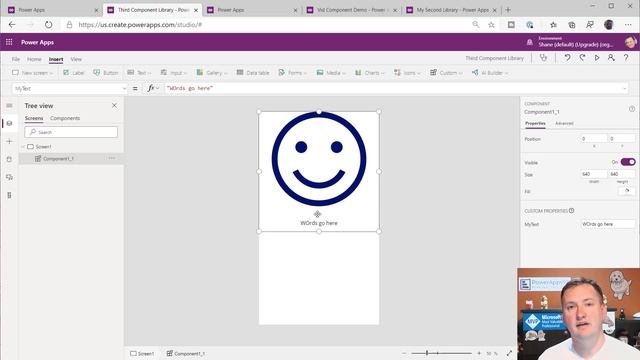Open the Input controls dropdown
The height and width of the screenshot is (360, 640).
[x=173, y=73]
